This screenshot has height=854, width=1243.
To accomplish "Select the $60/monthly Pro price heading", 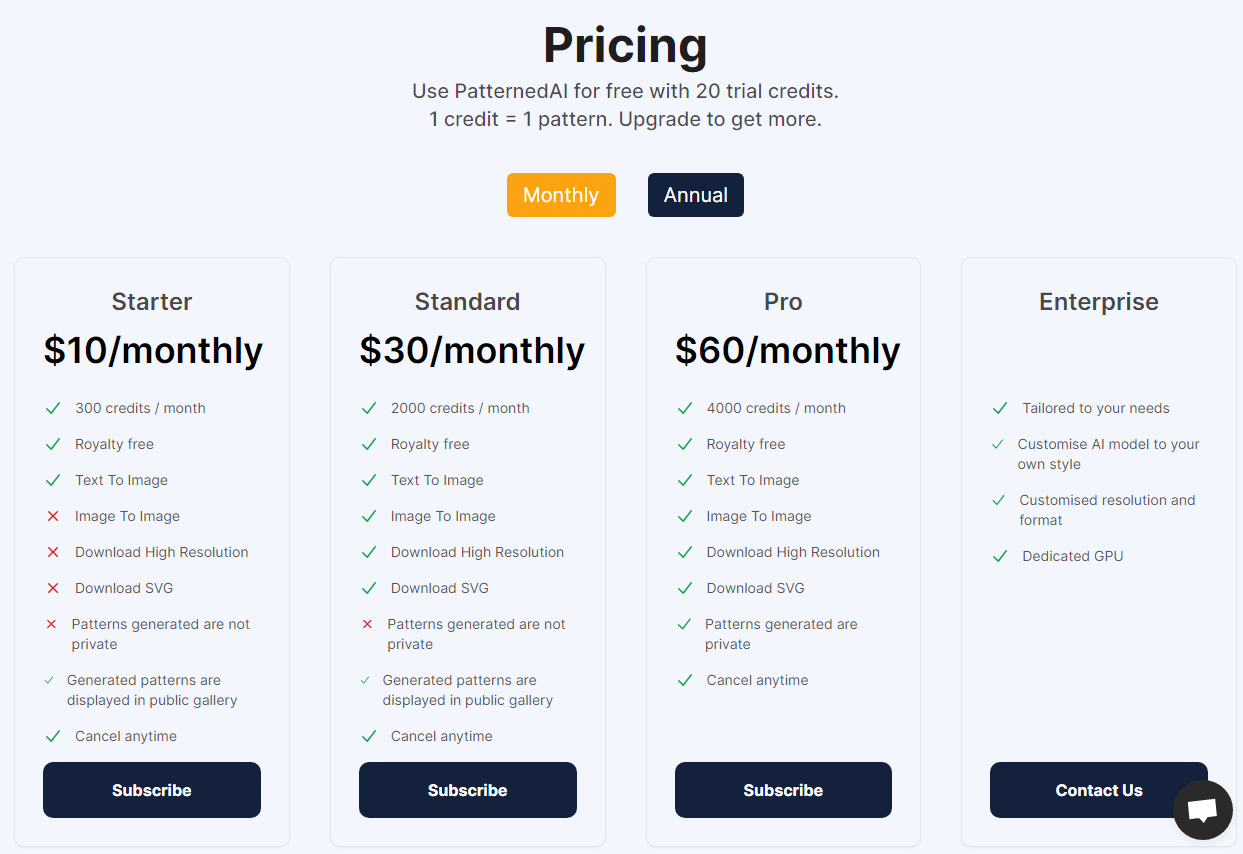I will point(788,350).
